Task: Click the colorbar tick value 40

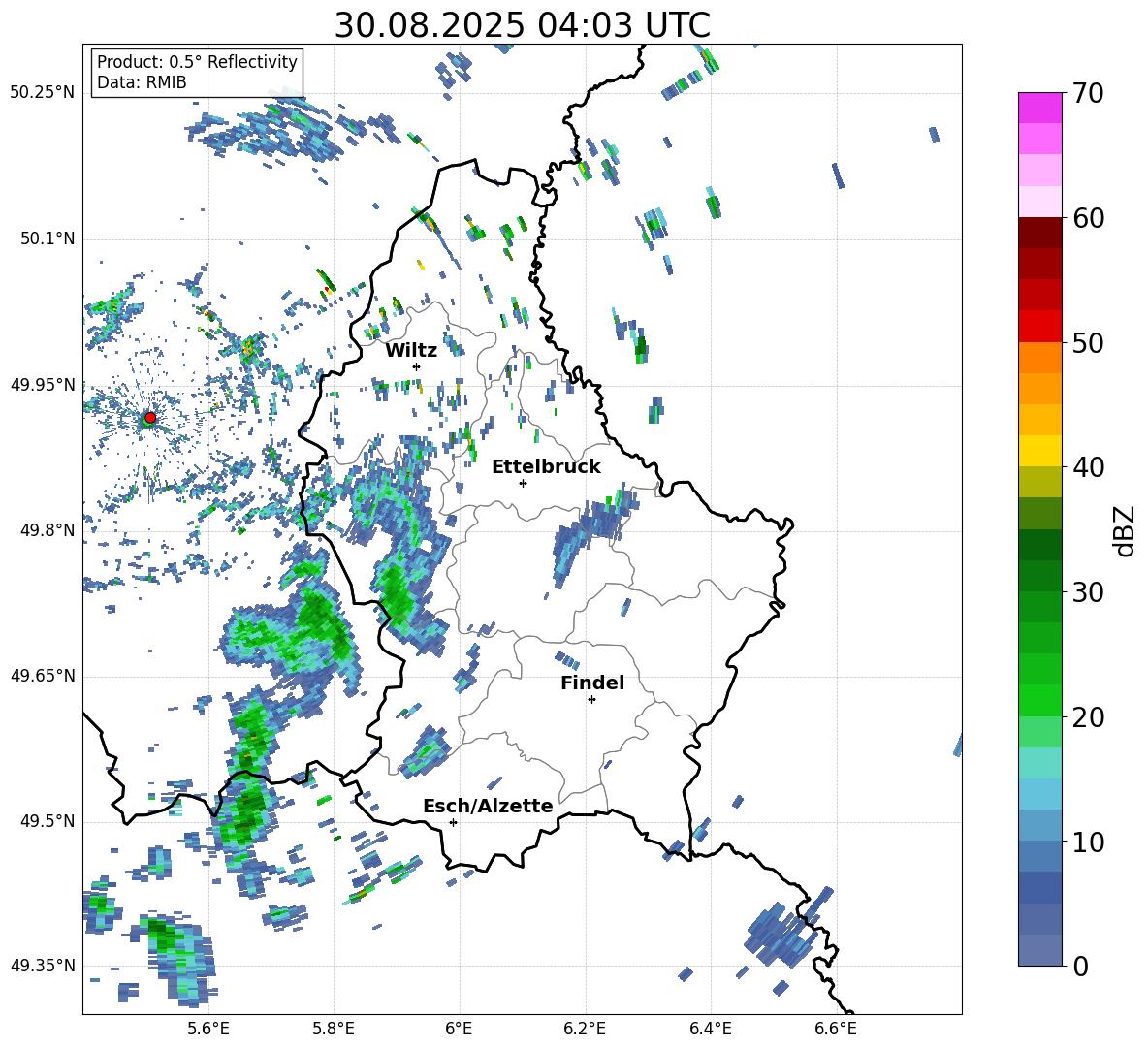Action: pos(1088,467)
